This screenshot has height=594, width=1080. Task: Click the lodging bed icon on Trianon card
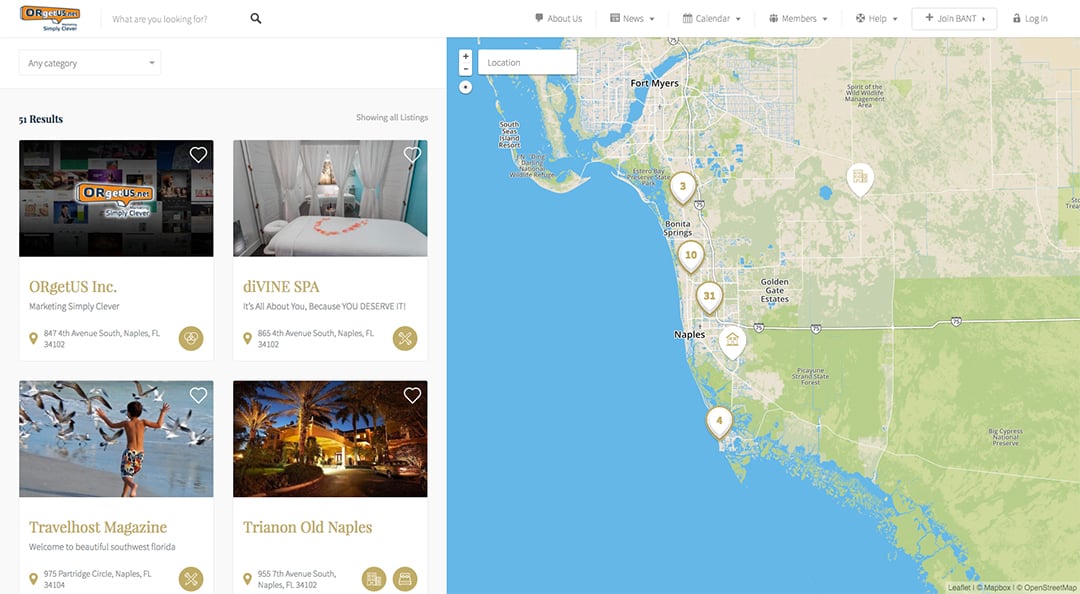pyautogui.click(x=405, y=579)
